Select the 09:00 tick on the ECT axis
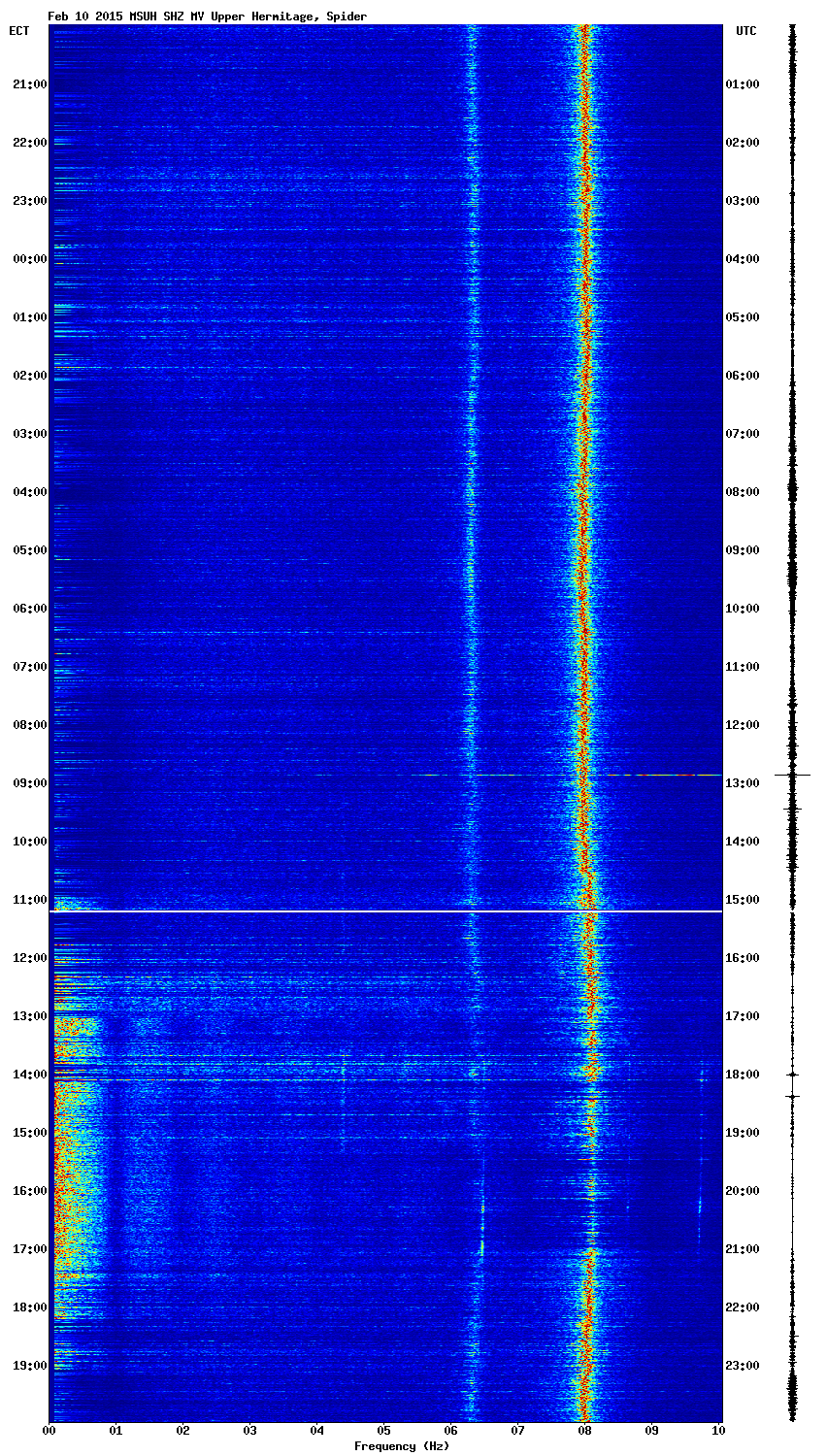Viewport: 827px width, 1456px height. tap(29, 783)
